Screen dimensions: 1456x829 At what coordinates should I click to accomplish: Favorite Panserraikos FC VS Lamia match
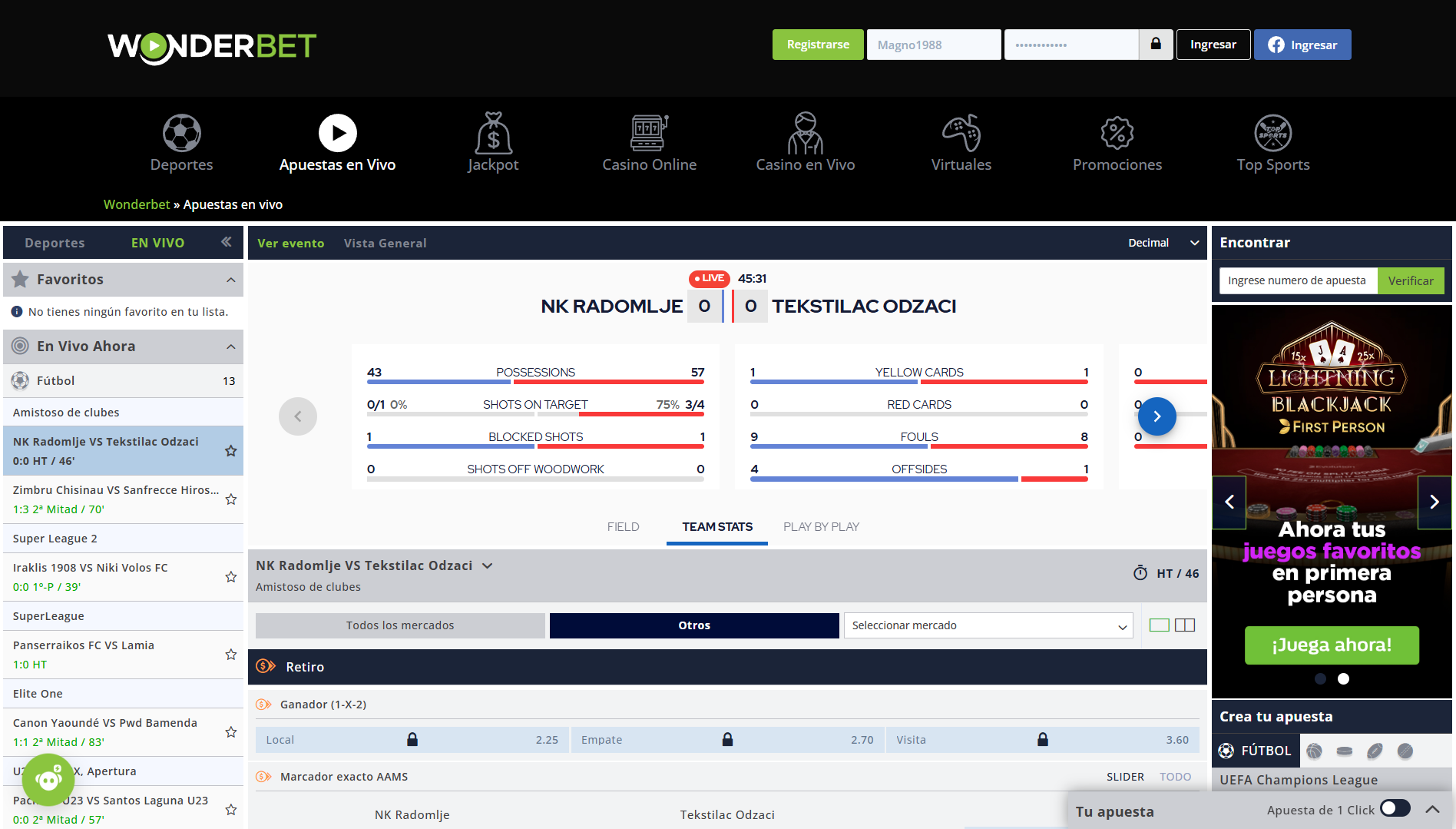[x=231, y=655]
